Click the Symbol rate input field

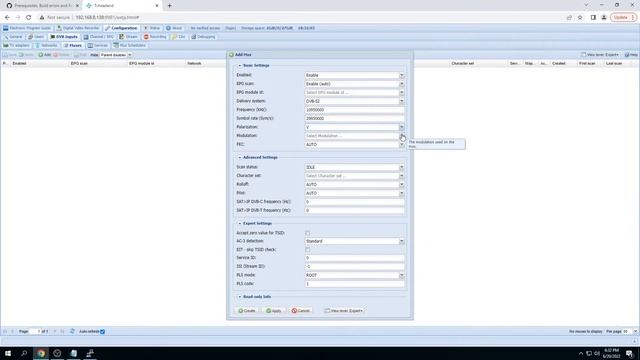tap(354, 118)
